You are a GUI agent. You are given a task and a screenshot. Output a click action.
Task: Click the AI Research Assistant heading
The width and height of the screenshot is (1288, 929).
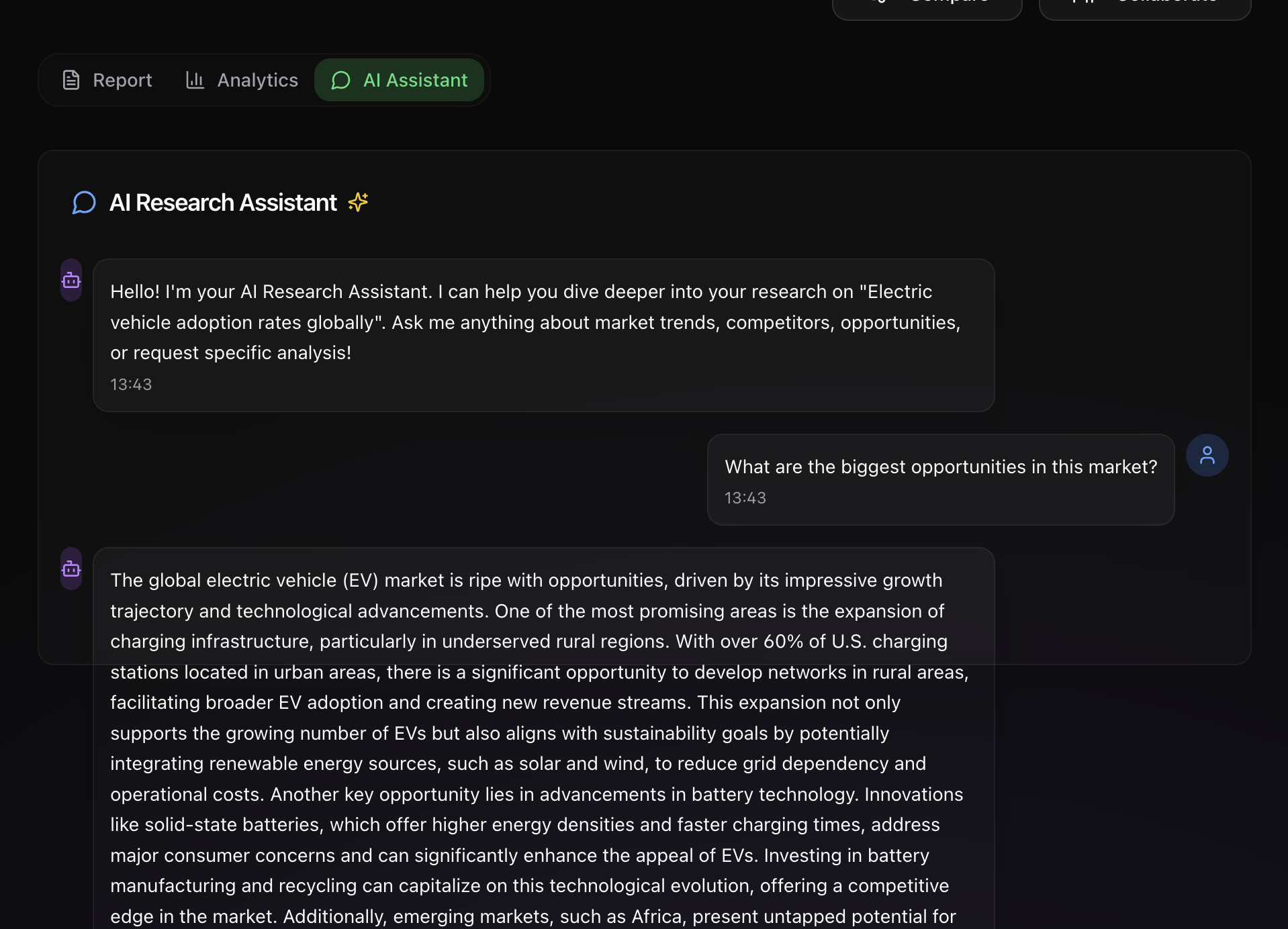click(x=223, y=203)
